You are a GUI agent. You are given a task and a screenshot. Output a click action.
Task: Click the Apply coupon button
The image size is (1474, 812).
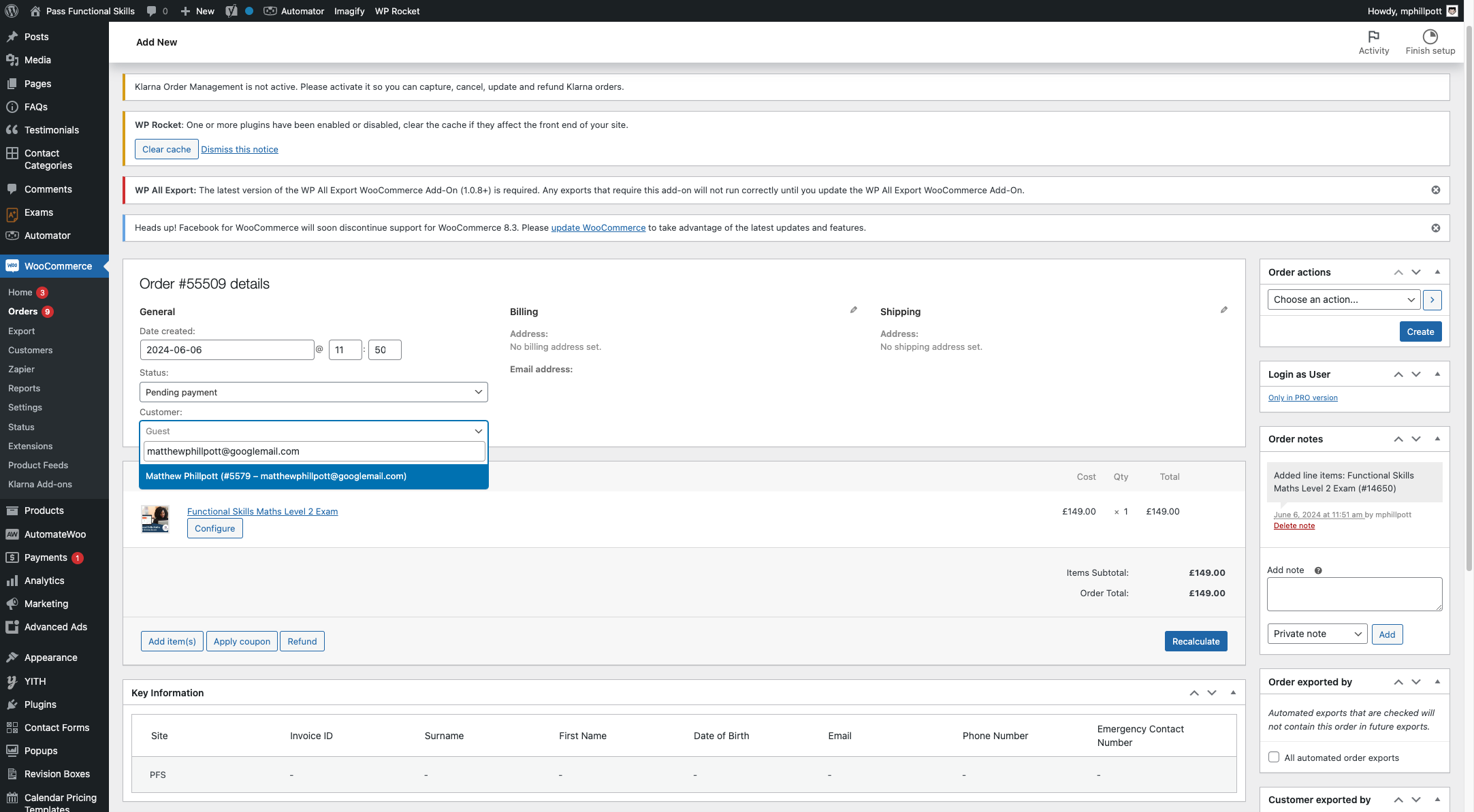coord(242,641)
